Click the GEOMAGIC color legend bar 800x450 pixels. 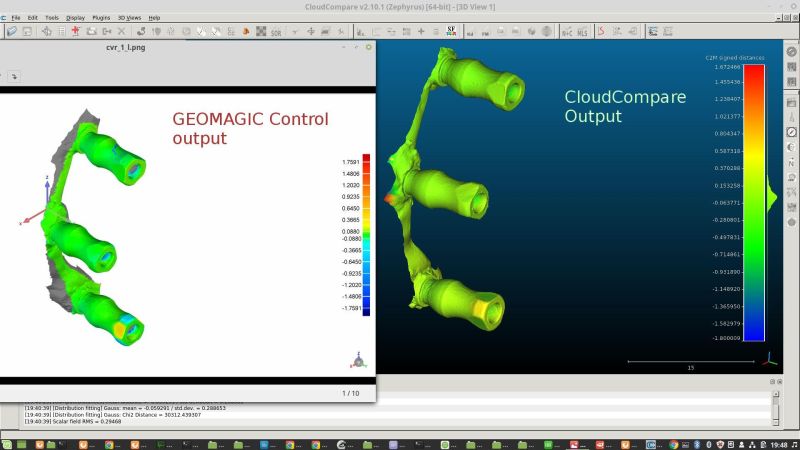pyautogui.click(x=366, y=235)
